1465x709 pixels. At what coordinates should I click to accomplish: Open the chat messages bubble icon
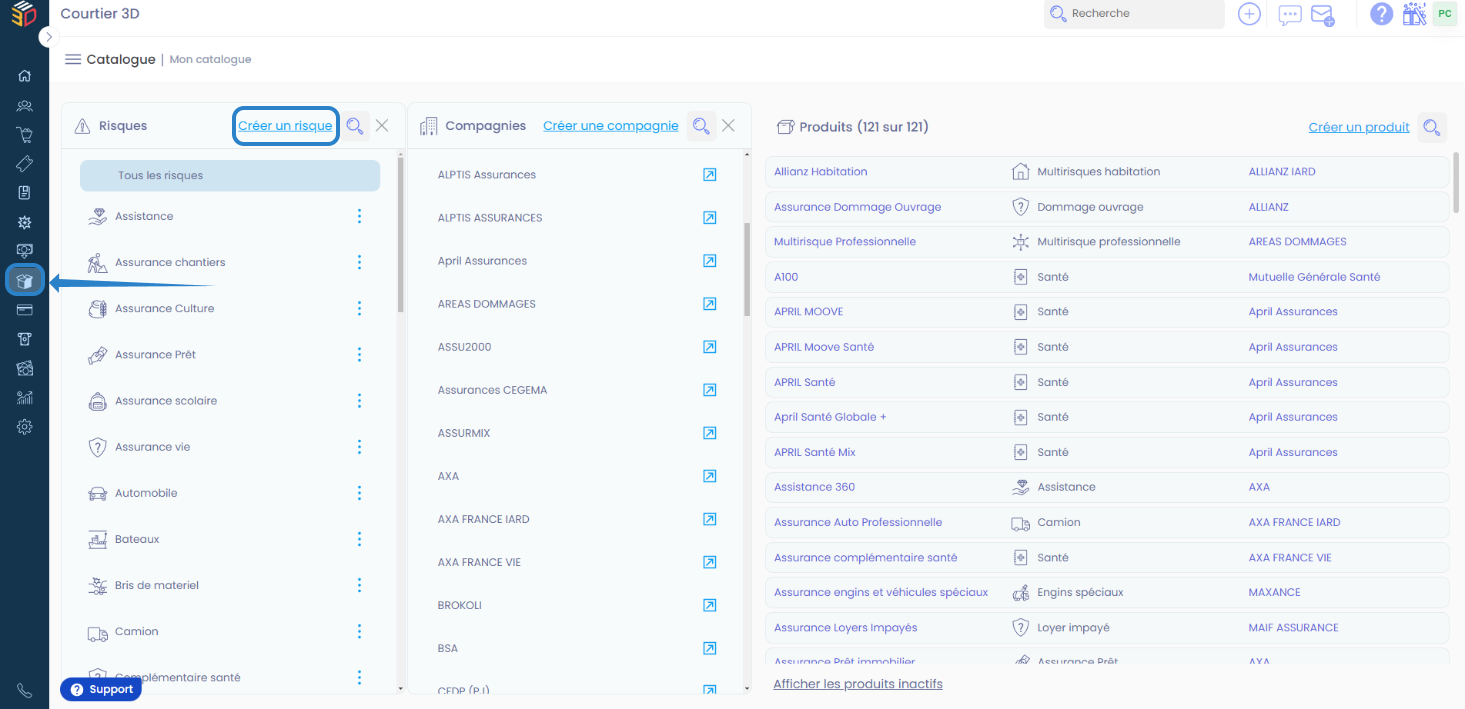pyautogui.click(x=1290, y=15)
